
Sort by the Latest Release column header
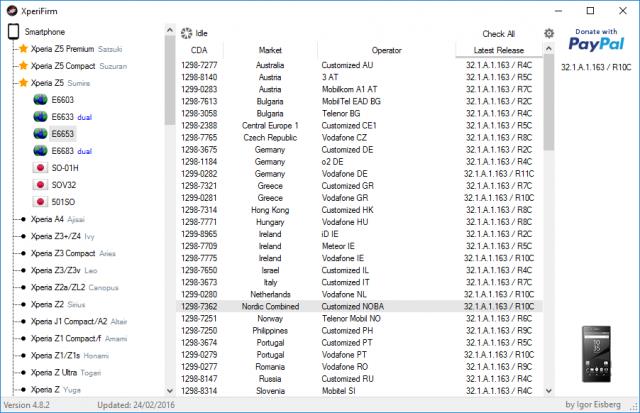click(498, 50)
